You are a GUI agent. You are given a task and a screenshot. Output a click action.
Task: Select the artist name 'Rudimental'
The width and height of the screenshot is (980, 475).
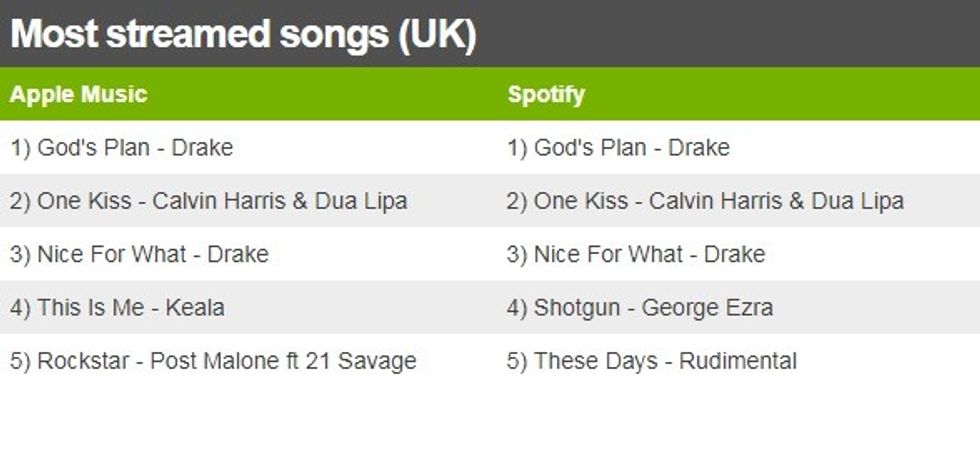(x=738, y=361)
